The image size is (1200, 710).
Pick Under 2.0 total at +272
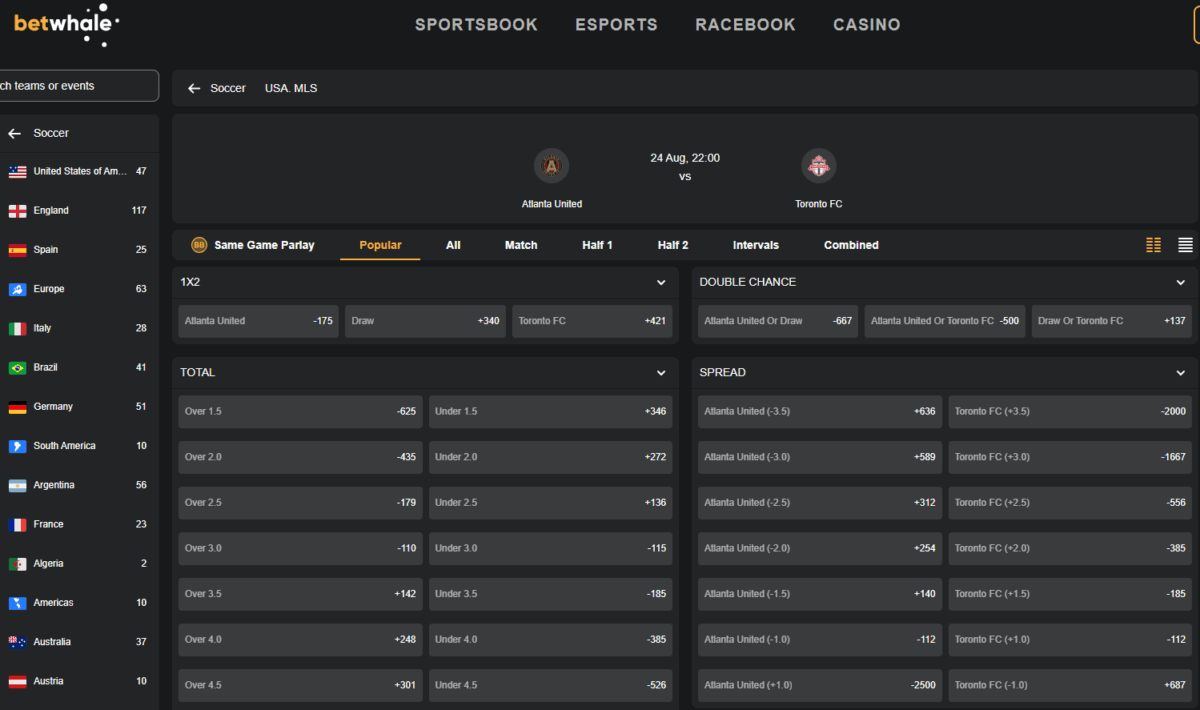pyautogui.click(x=551, y=457)
